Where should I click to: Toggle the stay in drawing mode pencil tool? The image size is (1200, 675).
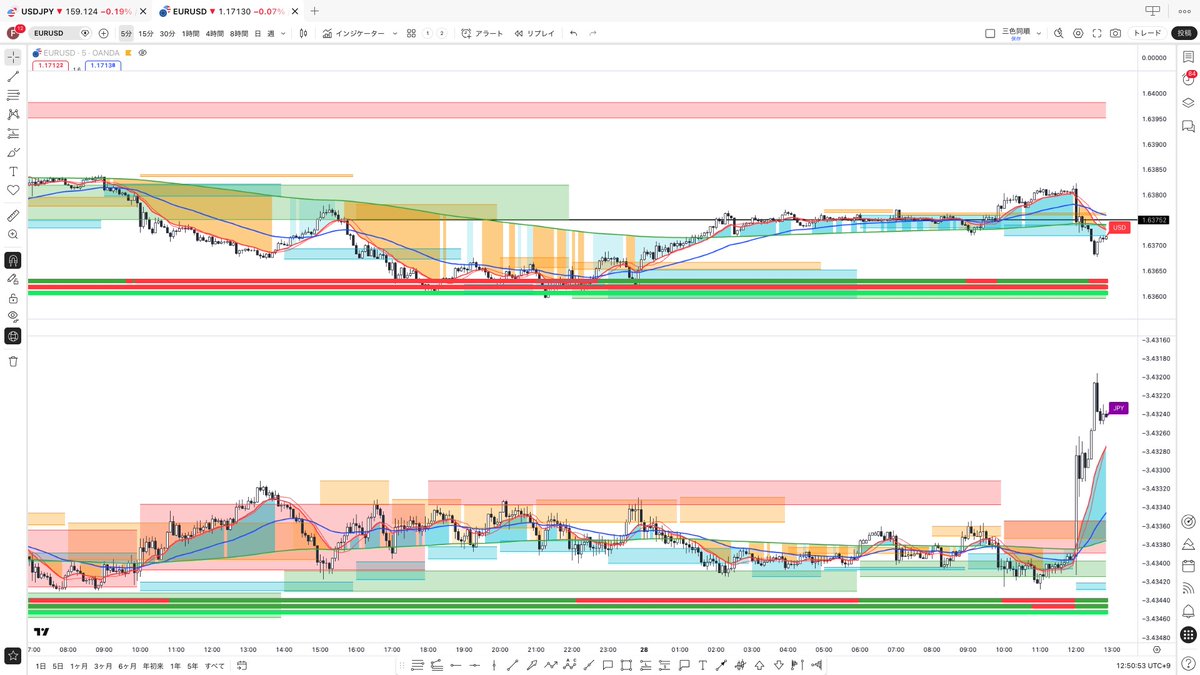click(13, 279)
